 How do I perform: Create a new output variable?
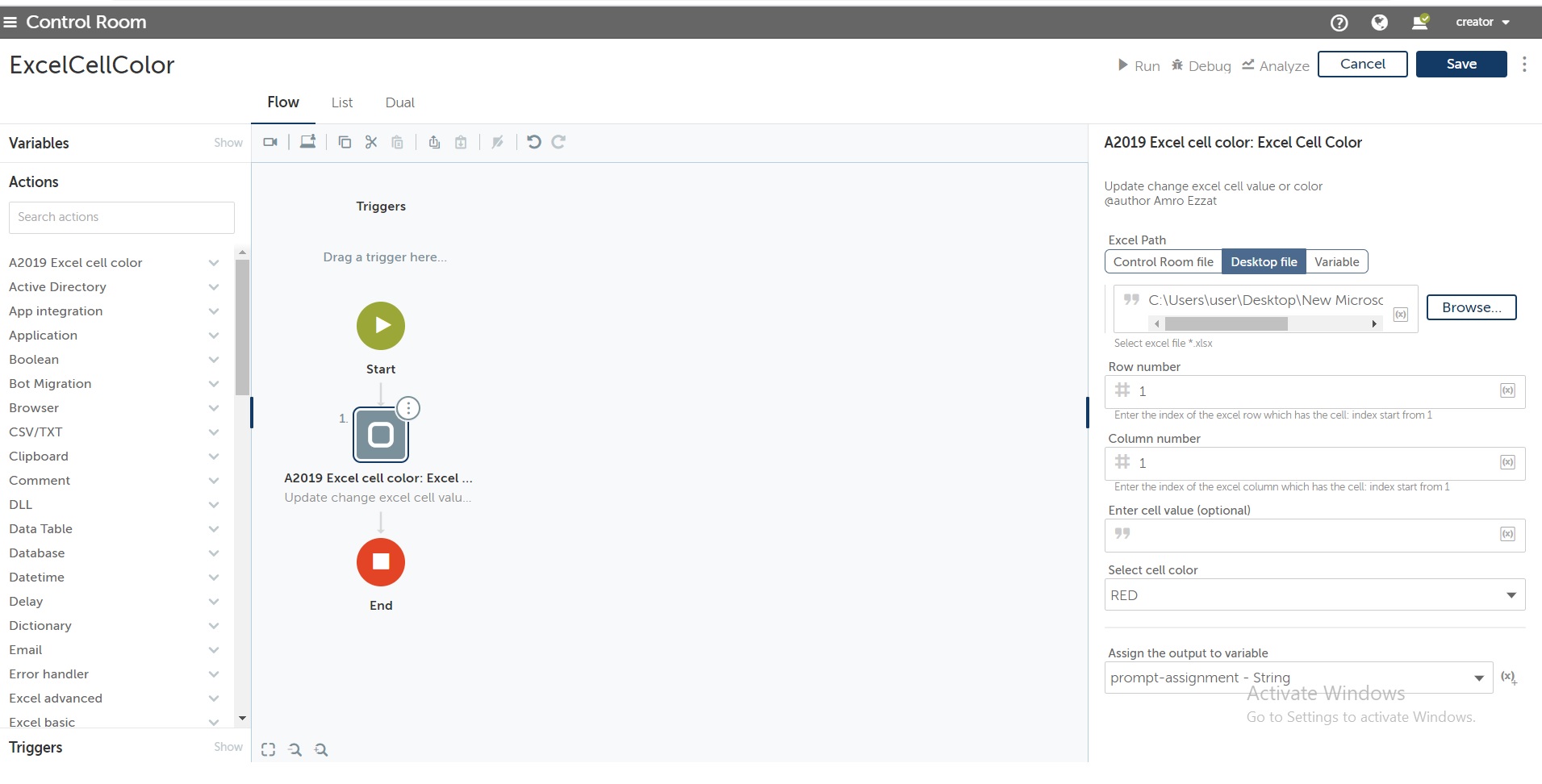1508,678
